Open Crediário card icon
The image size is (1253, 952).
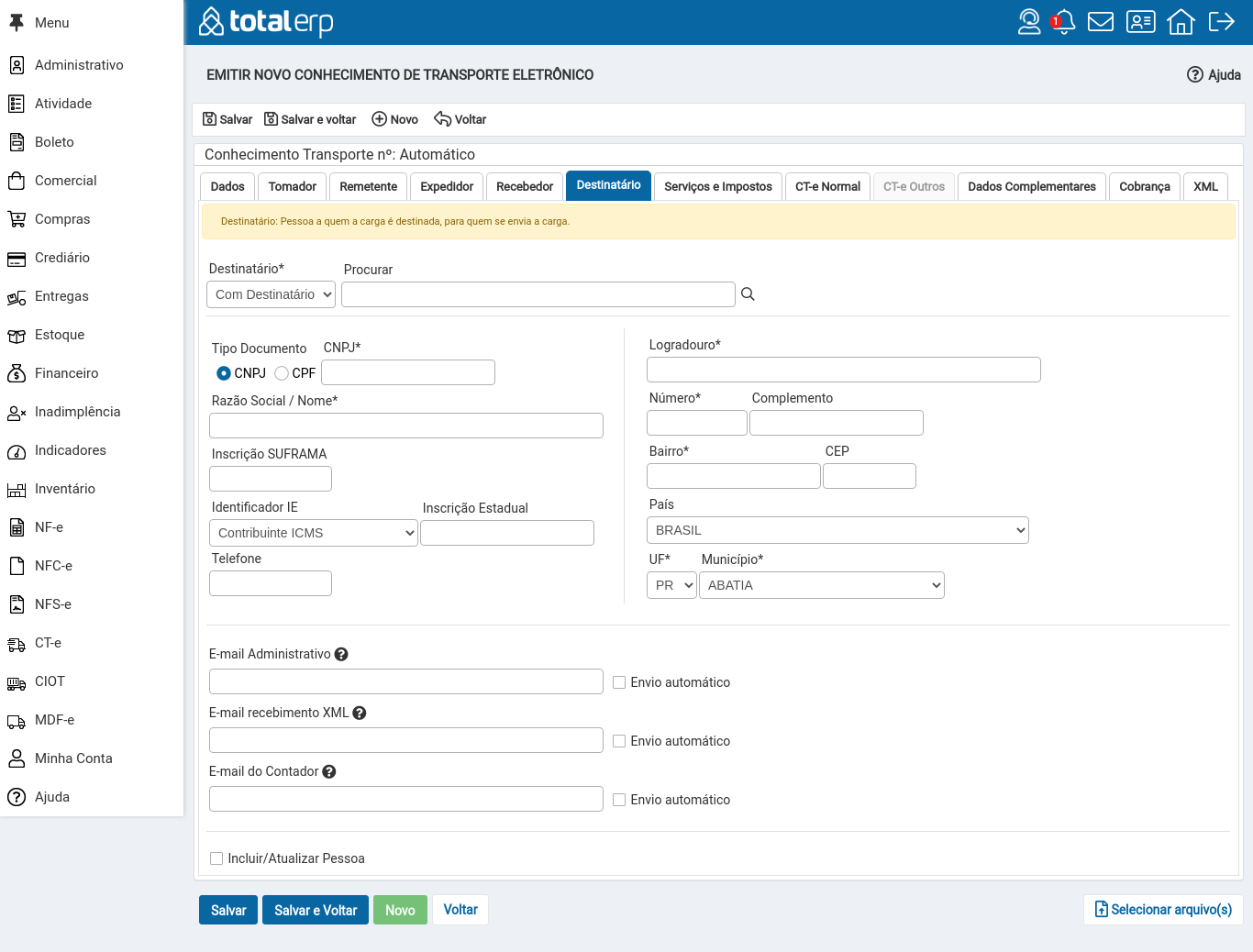(17, 260)
